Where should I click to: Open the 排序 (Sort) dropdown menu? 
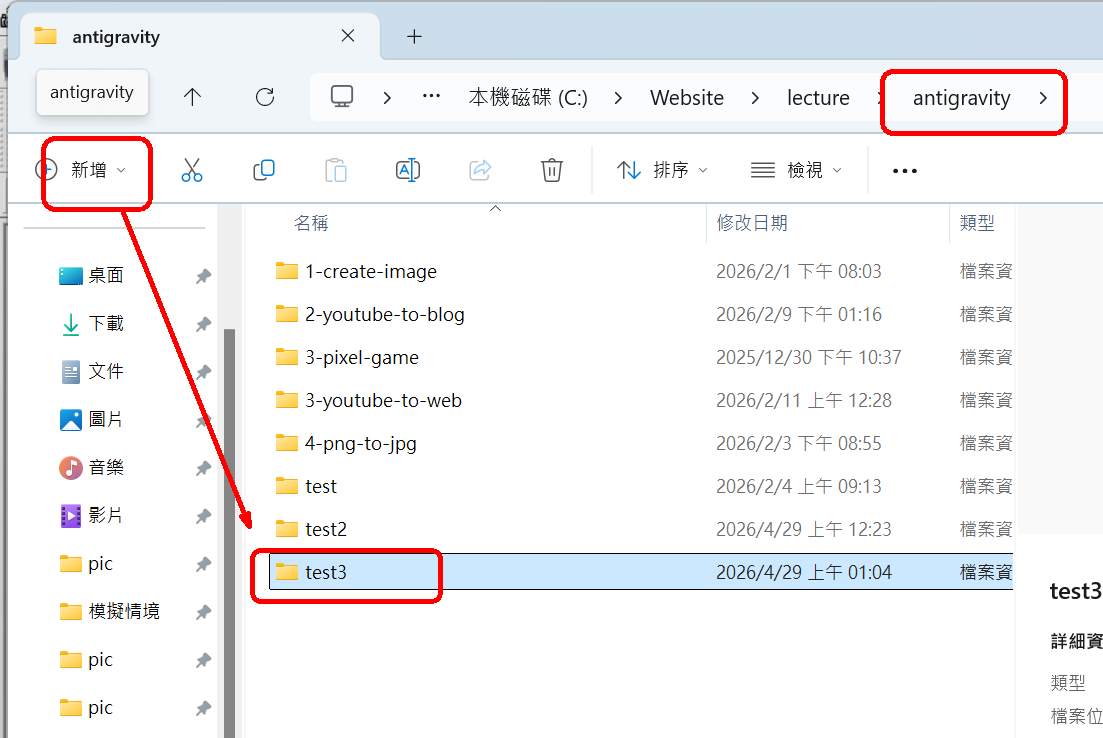coord(662,170)
